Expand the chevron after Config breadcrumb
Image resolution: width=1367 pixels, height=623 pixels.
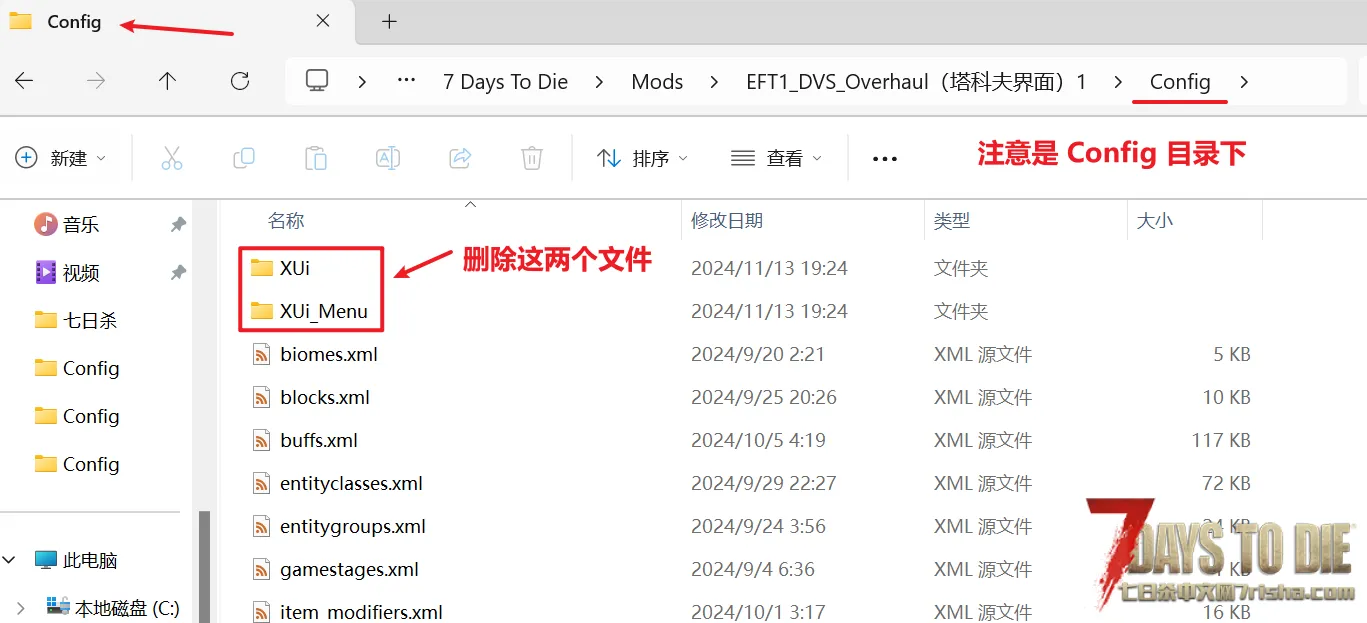1244,82
